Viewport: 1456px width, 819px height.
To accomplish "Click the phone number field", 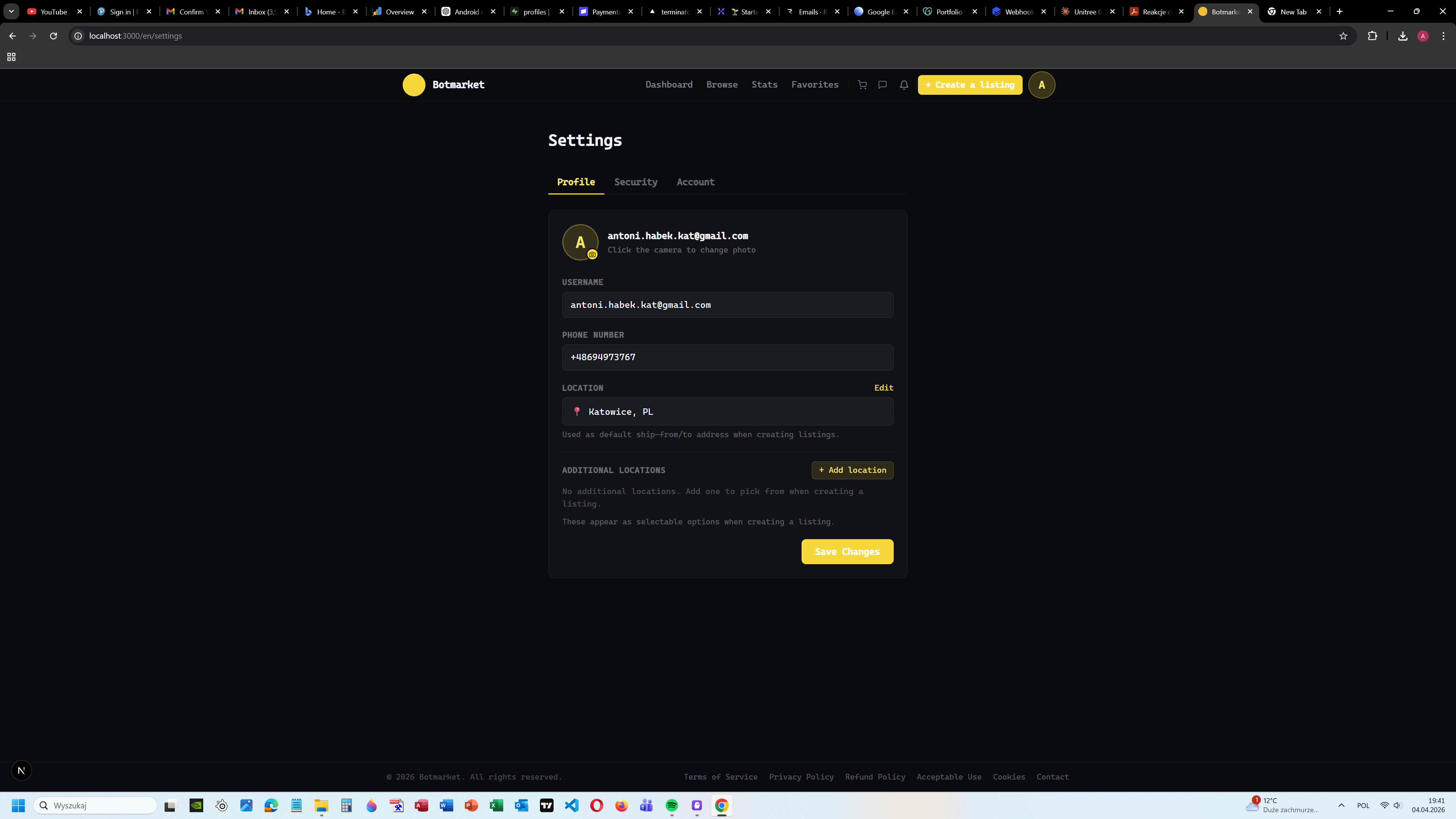I will (x=728, y=357).
